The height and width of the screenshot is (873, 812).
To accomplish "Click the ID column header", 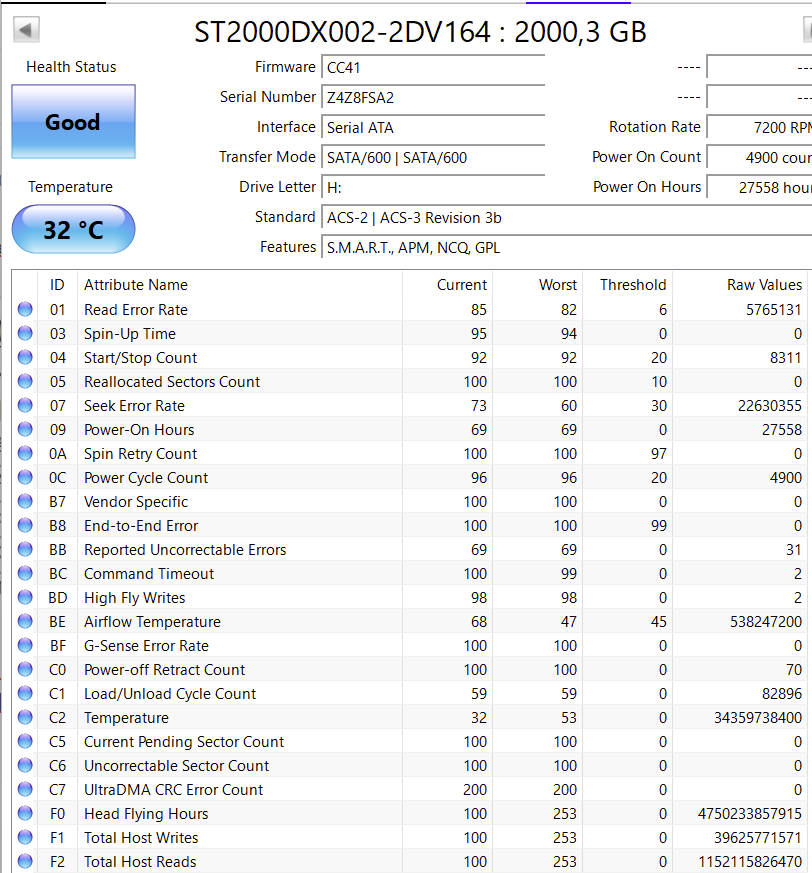I will pyautogui.click(x=57, y=285).
